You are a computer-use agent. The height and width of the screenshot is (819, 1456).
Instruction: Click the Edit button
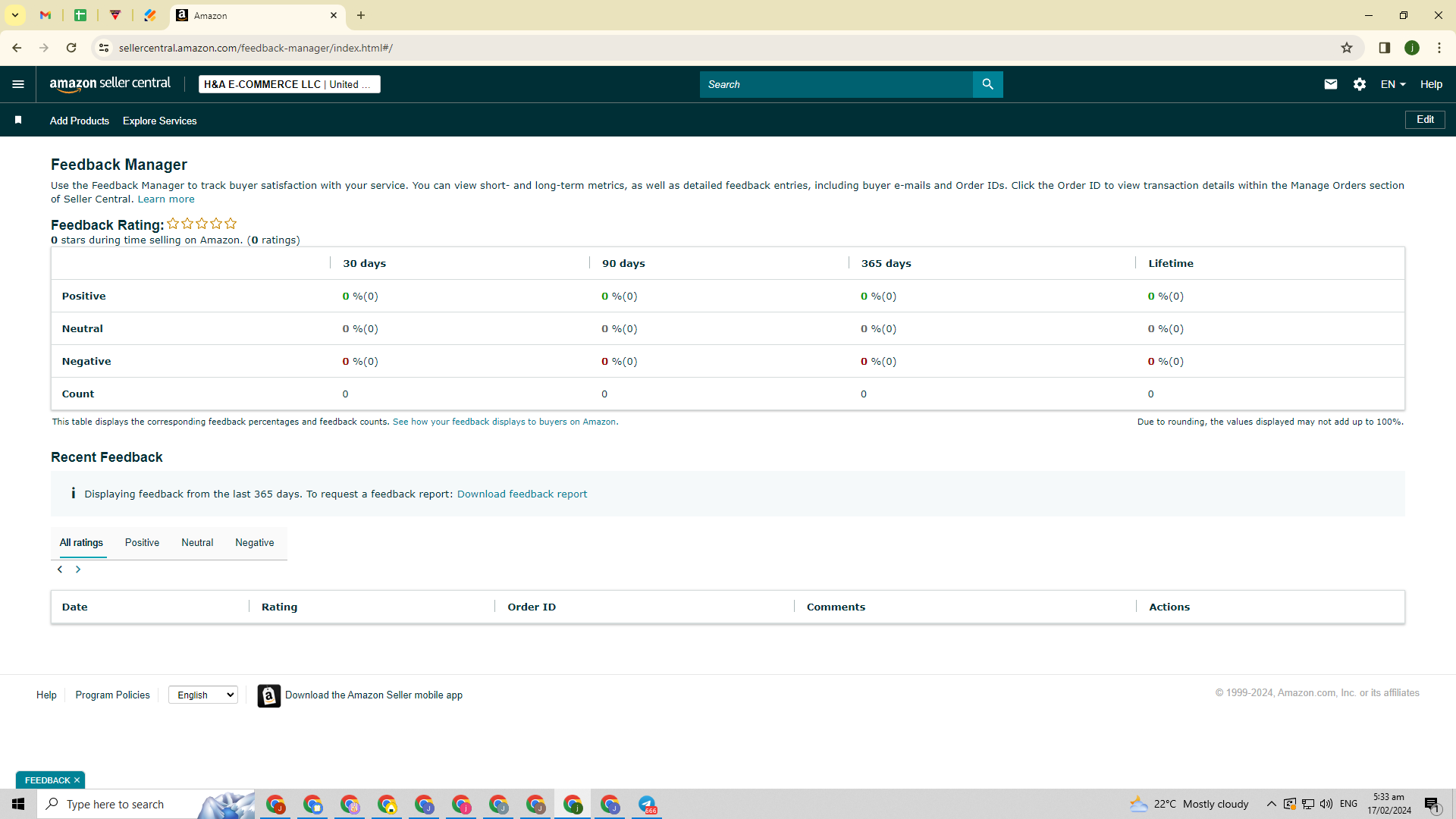pos(1425,120)
